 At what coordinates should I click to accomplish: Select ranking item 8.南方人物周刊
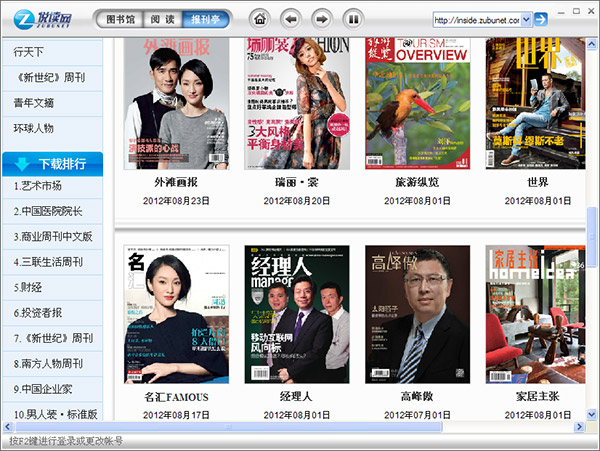coord(52,364)
